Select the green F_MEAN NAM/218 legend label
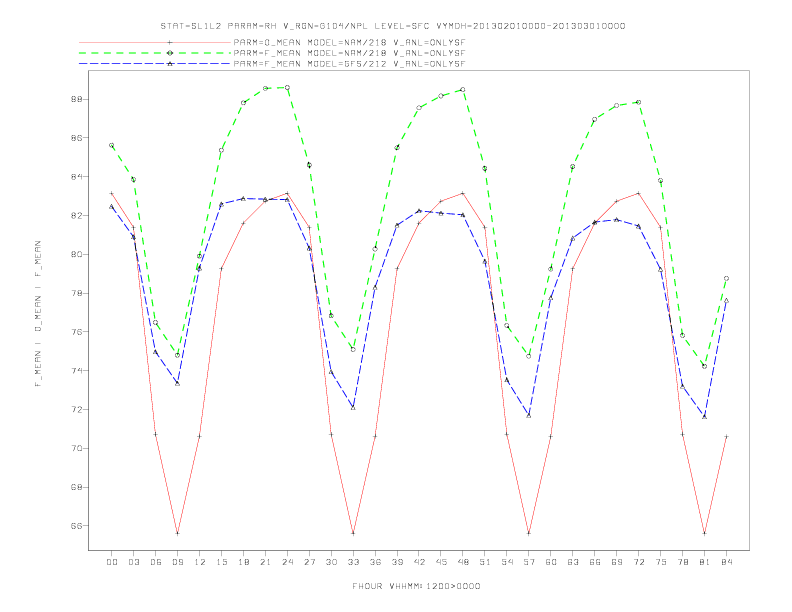 [349, 53]
